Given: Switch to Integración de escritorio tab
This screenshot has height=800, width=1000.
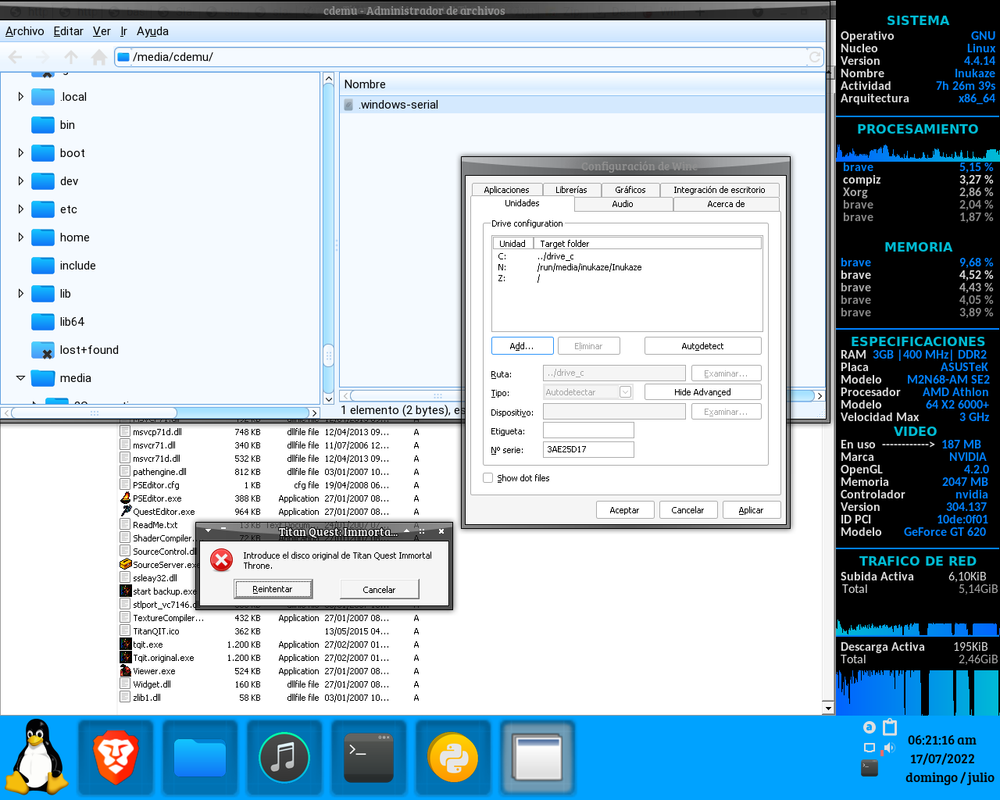Looking at the screenshot, I should (719, 189).
